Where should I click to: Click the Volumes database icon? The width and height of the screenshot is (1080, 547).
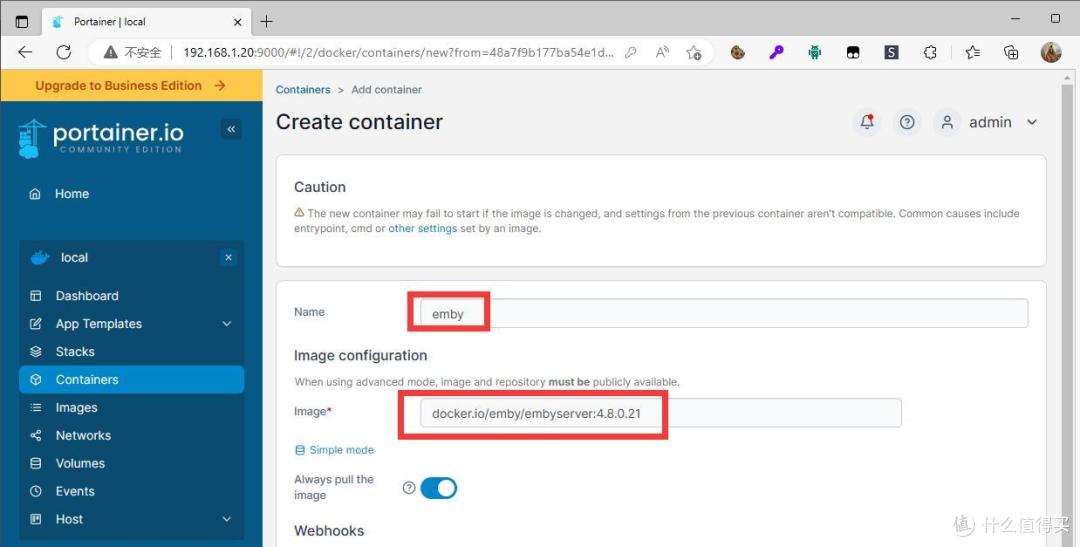[36, 463]
